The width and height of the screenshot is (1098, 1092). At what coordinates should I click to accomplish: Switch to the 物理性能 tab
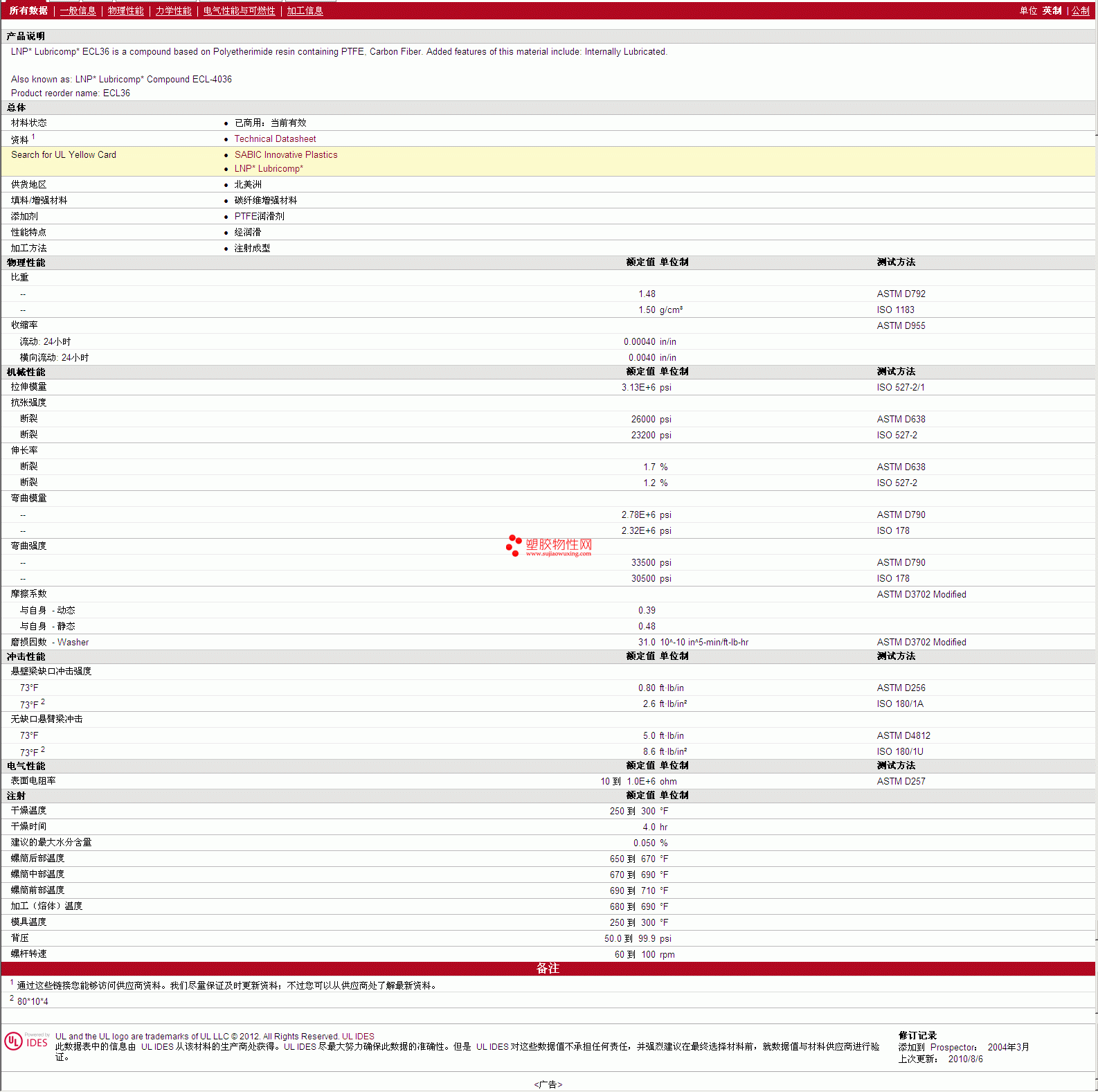(125, 10)
